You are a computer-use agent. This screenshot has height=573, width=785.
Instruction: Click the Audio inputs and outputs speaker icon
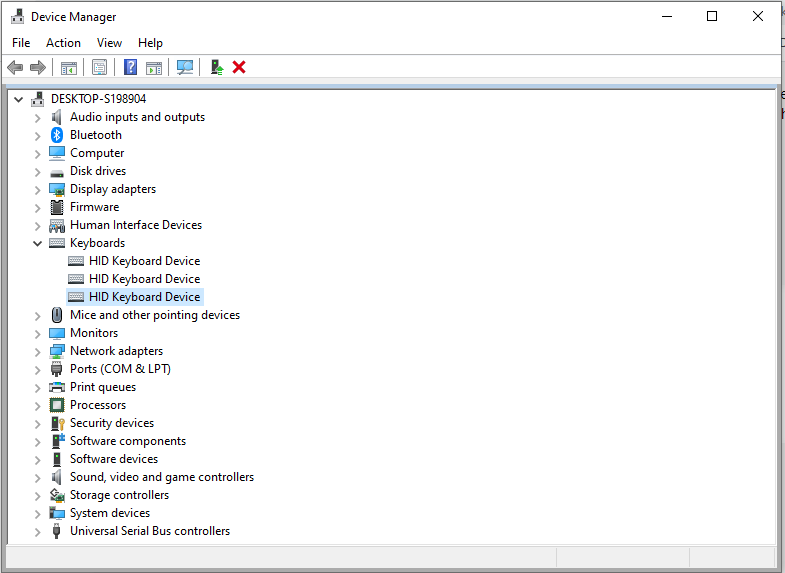[57, 117]
